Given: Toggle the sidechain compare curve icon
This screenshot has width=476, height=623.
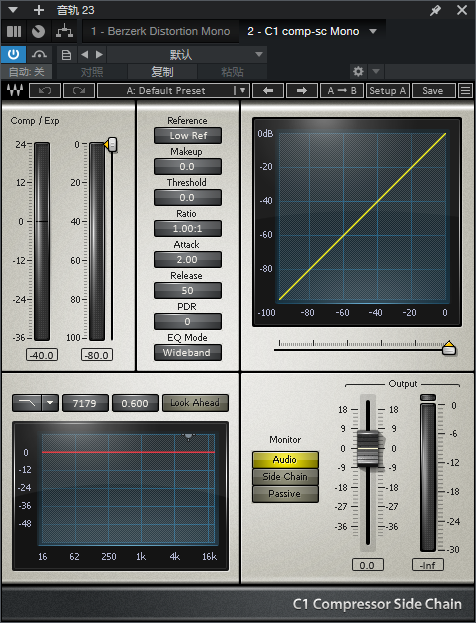Looking at the screenshot, I should tap(39, 54).
